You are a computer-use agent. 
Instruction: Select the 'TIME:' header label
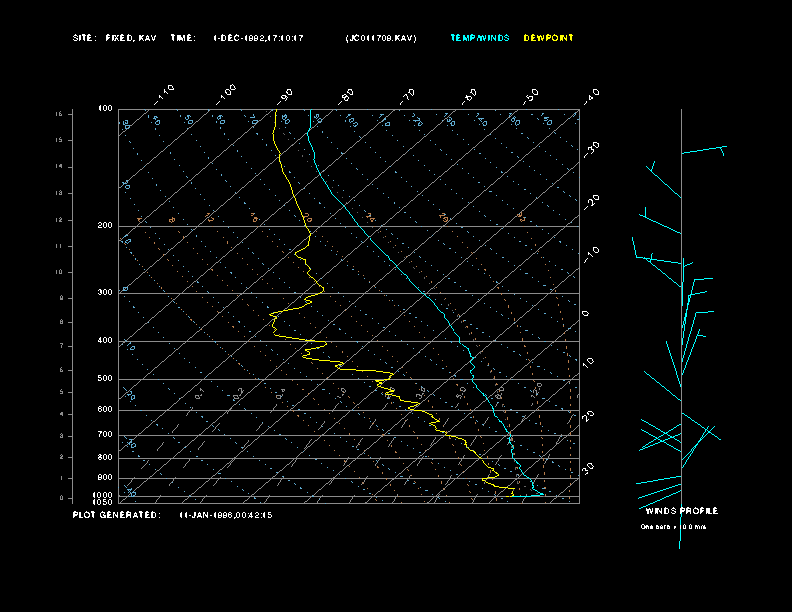(x=183, y=38)
